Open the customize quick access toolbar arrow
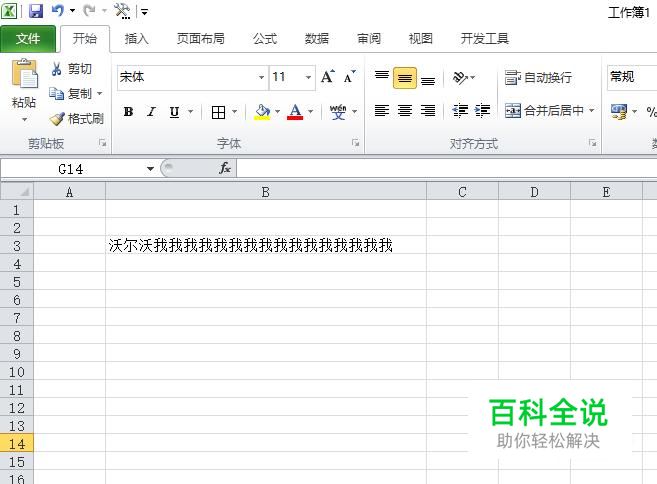 [145, 12]
